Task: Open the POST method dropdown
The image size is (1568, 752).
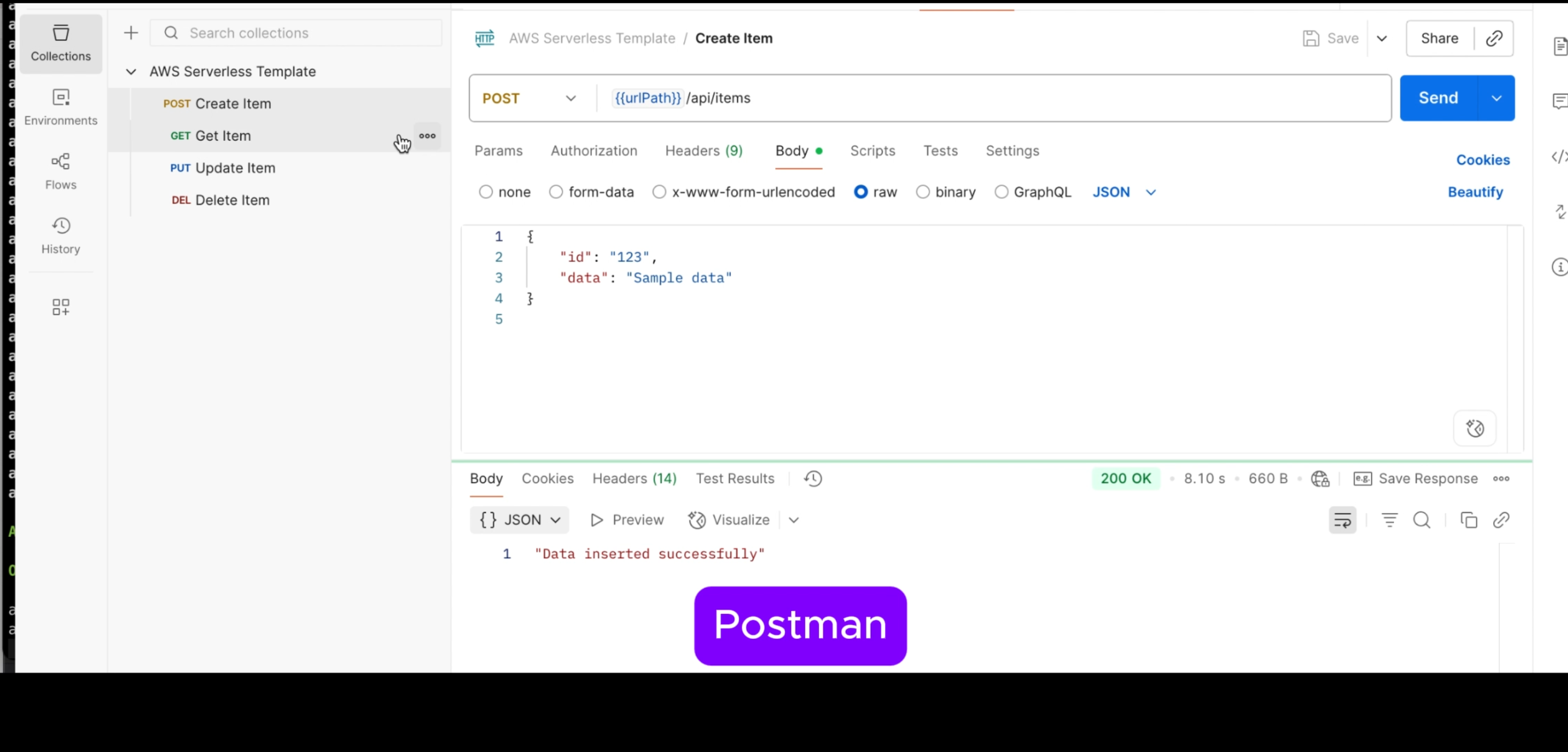Action: 528,98
